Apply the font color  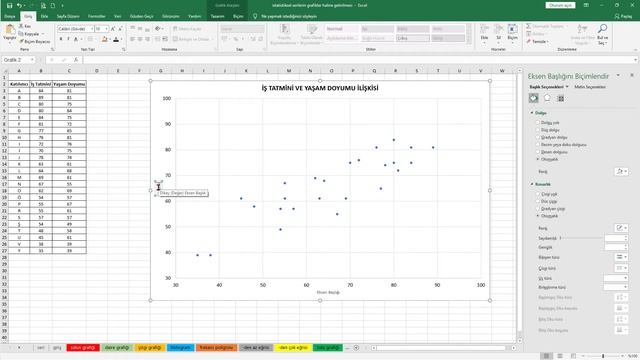pyautogui.click(x=116, y=39)
